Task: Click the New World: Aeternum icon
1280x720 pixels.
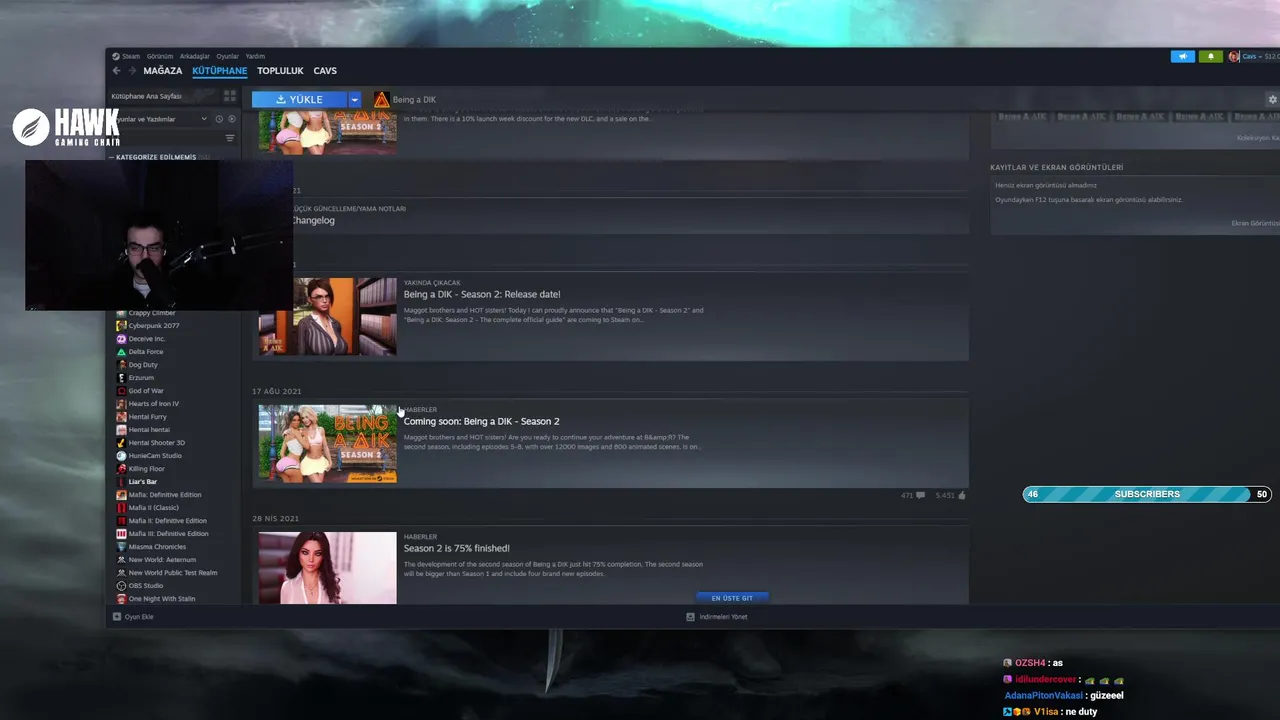Action: pyautogui.click(x=121, y=560)
